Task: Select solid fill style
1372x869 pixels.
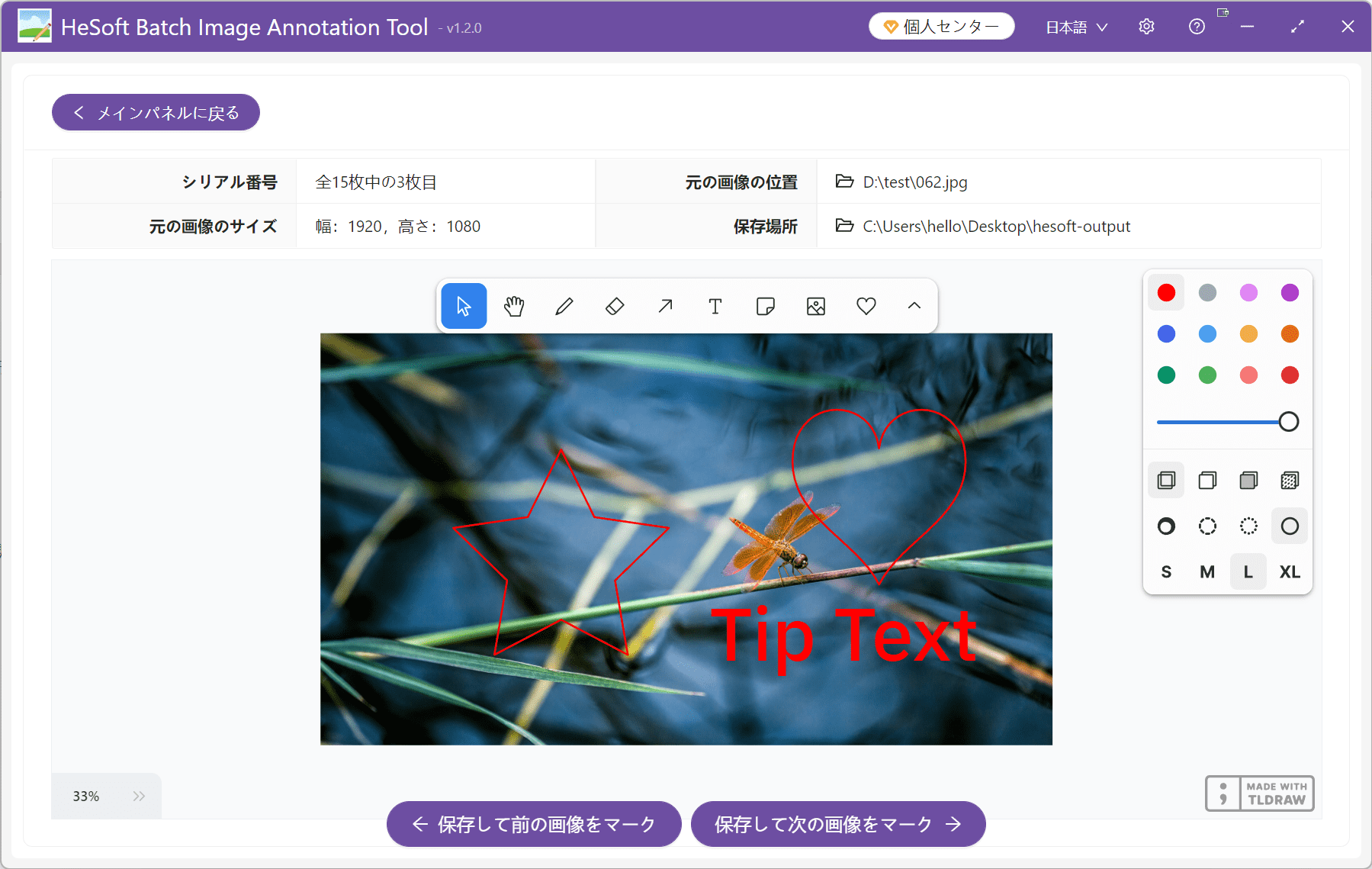Action: (1248, 481)
